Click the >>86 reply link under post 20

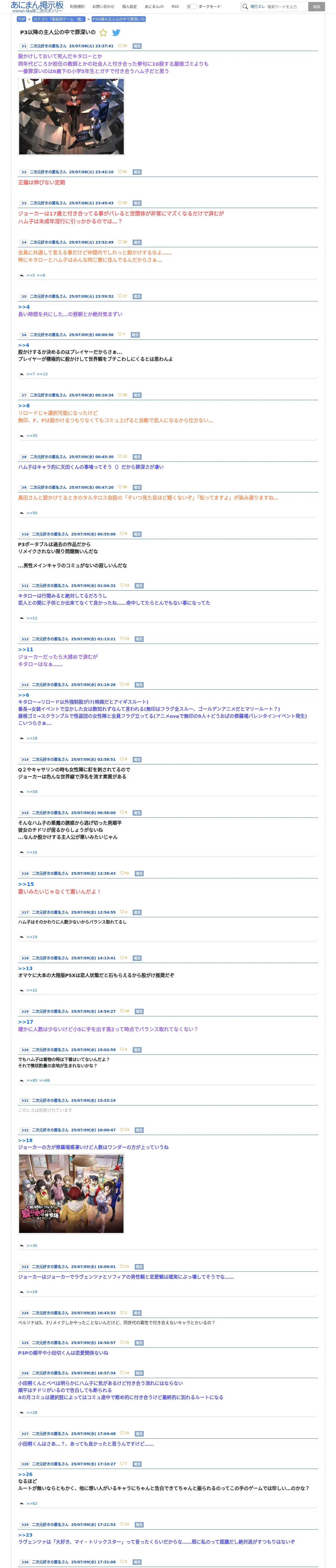(44, 1080)
